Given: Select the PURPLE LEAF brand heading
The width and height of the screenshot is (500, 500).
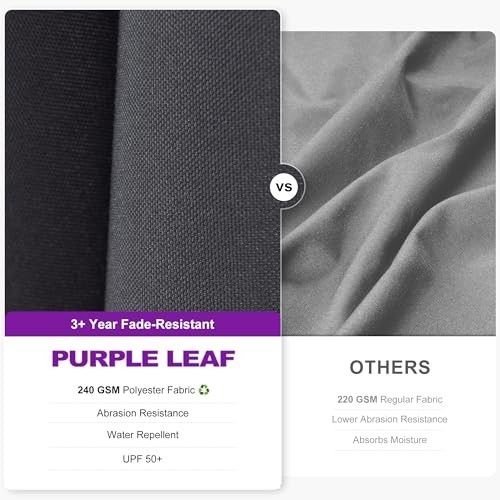Looking at the screenshot, I should pyautogui.click(x=143, y=359).
